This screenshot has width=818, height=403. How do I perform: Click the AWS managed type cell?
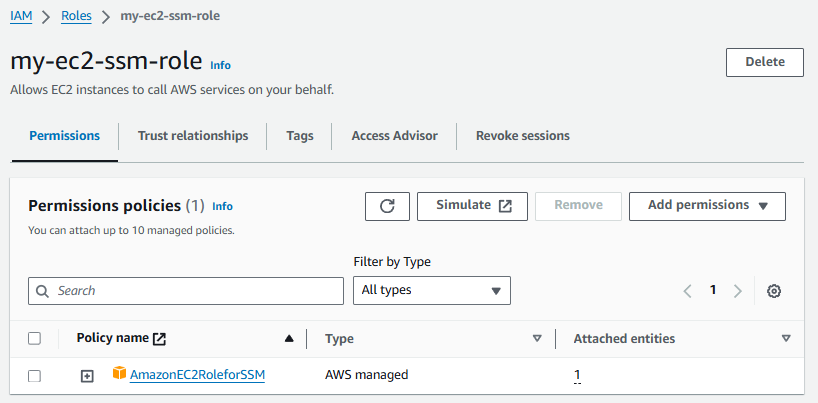366,375
